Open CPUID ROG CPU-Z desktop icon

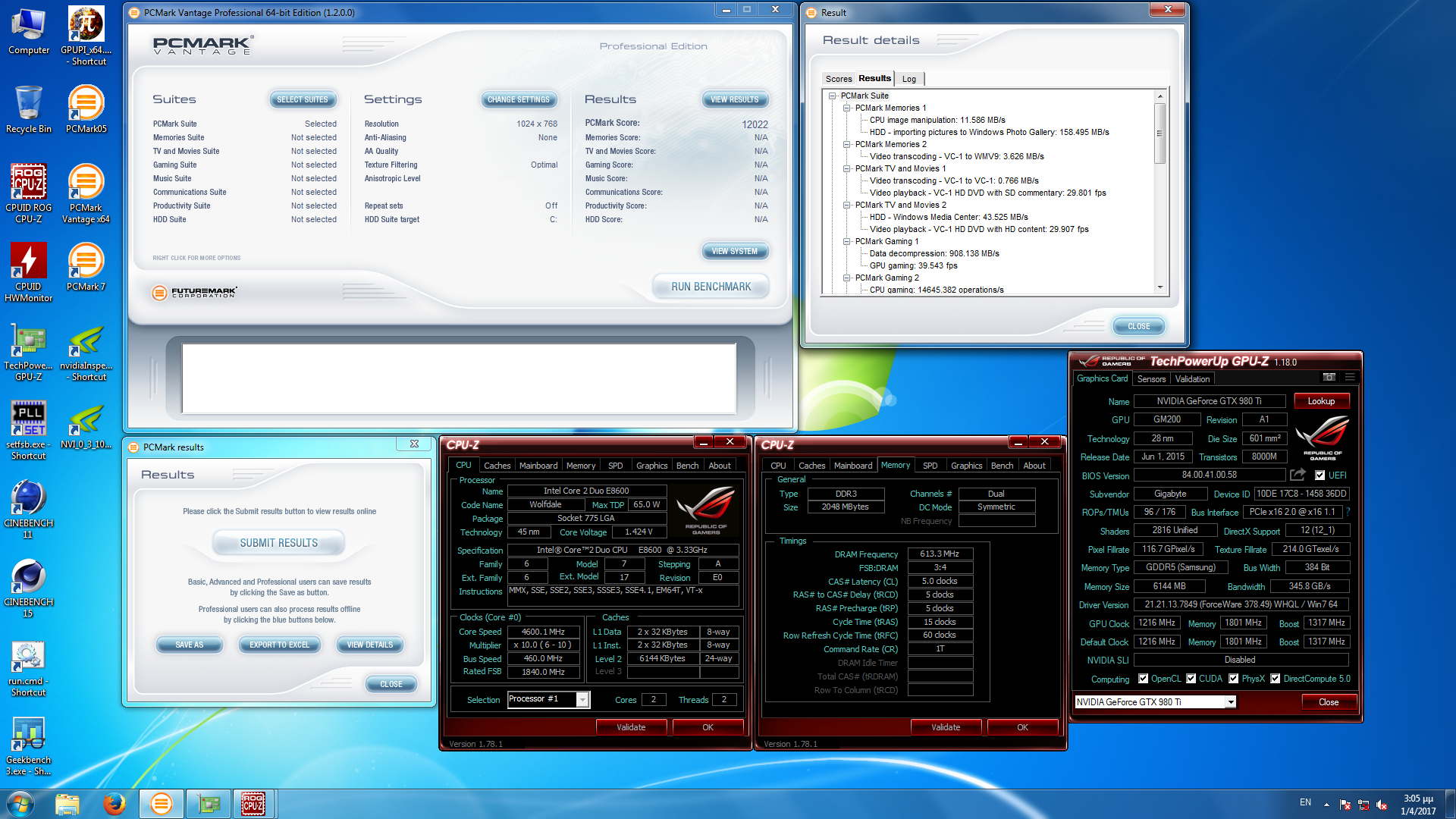coord(29,193)
